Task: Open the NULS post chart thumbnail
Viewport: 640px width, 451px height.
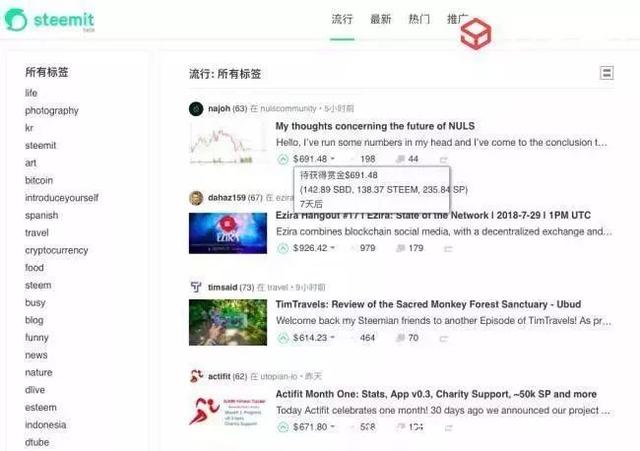Action: 228,144
